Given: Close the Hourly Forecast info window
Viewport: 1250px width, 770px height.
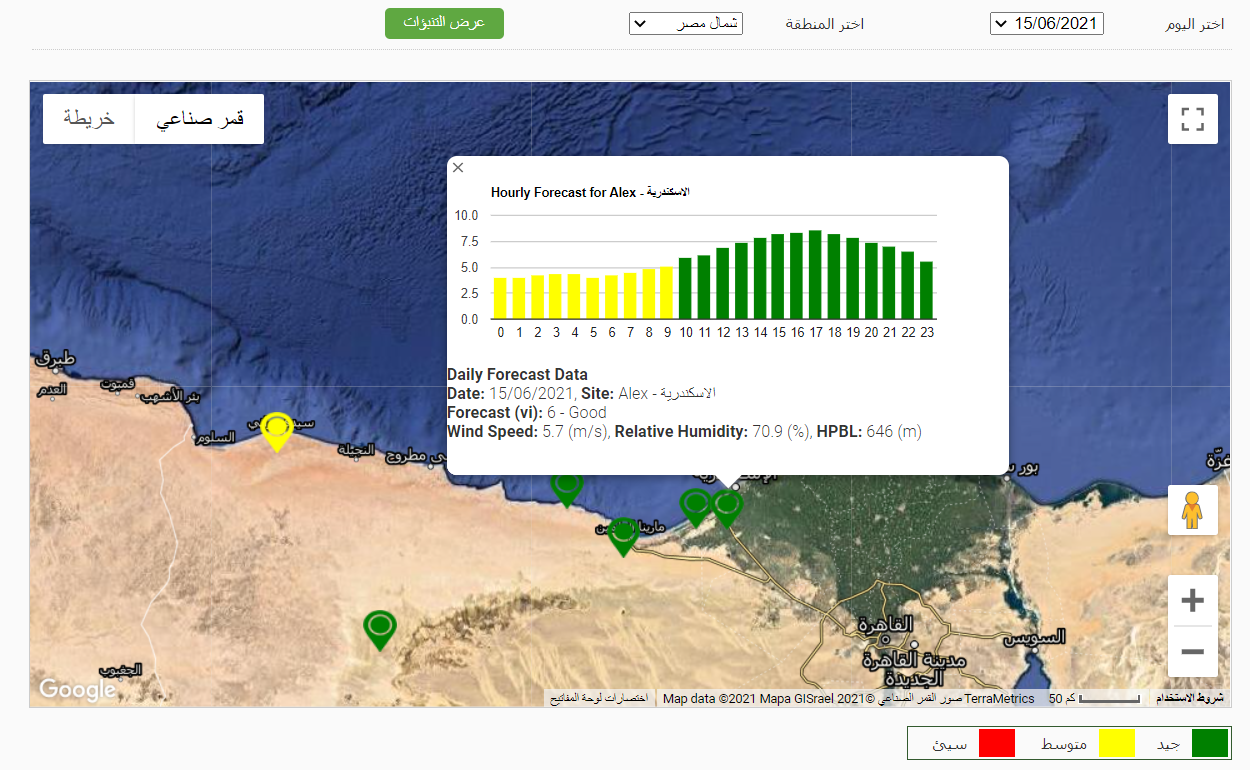Looking at the screenshot, I should click(x=458, y=168).
